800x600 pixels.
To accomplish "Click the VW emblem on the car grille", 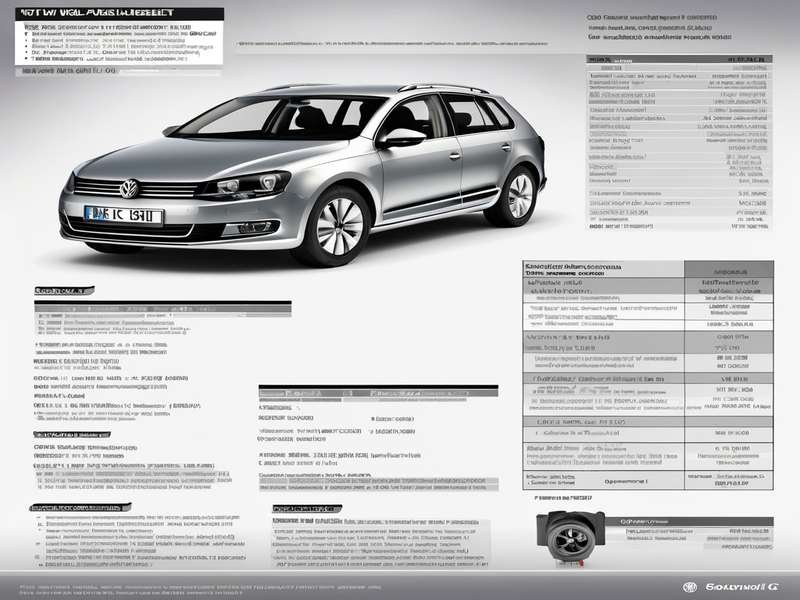I will (x=129, y=188).
